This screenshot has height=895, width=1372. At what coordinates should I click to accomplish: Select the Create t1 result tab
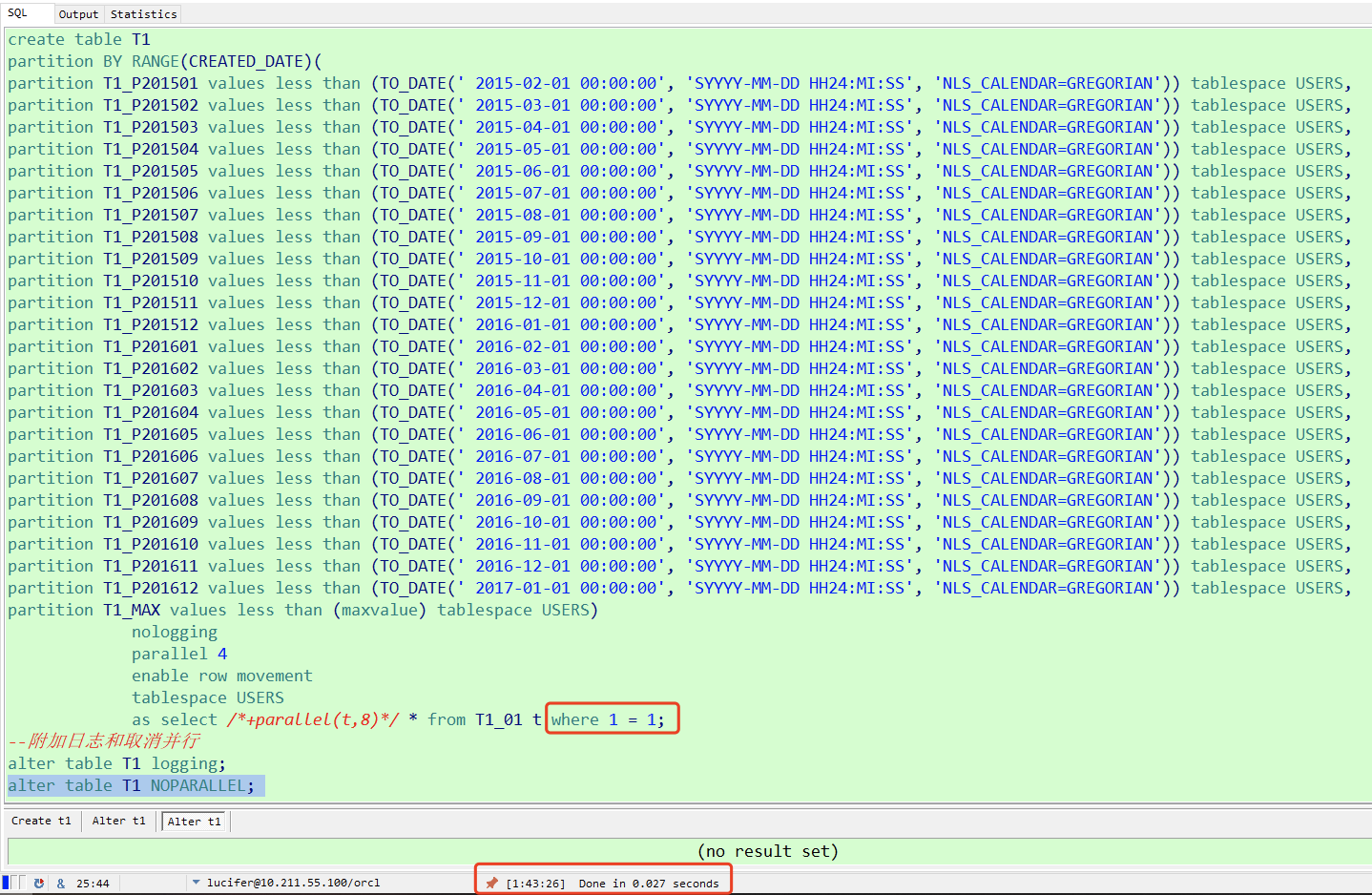(41, 821)
